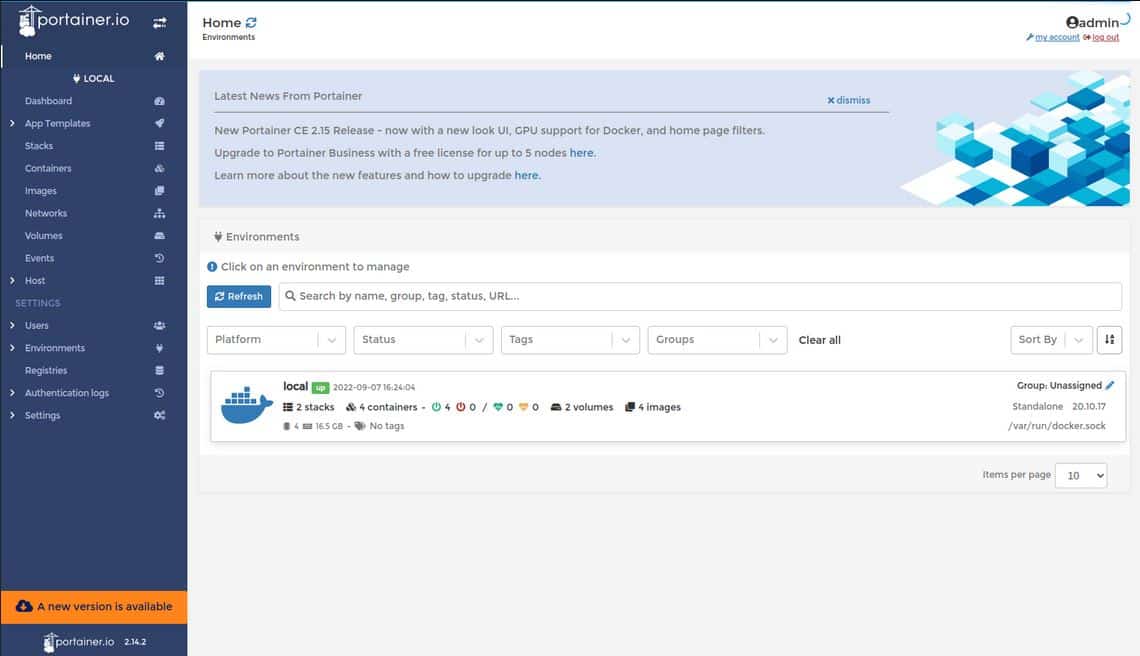Click the Registries database icon

pyautogui.click(x=159, y=370)
